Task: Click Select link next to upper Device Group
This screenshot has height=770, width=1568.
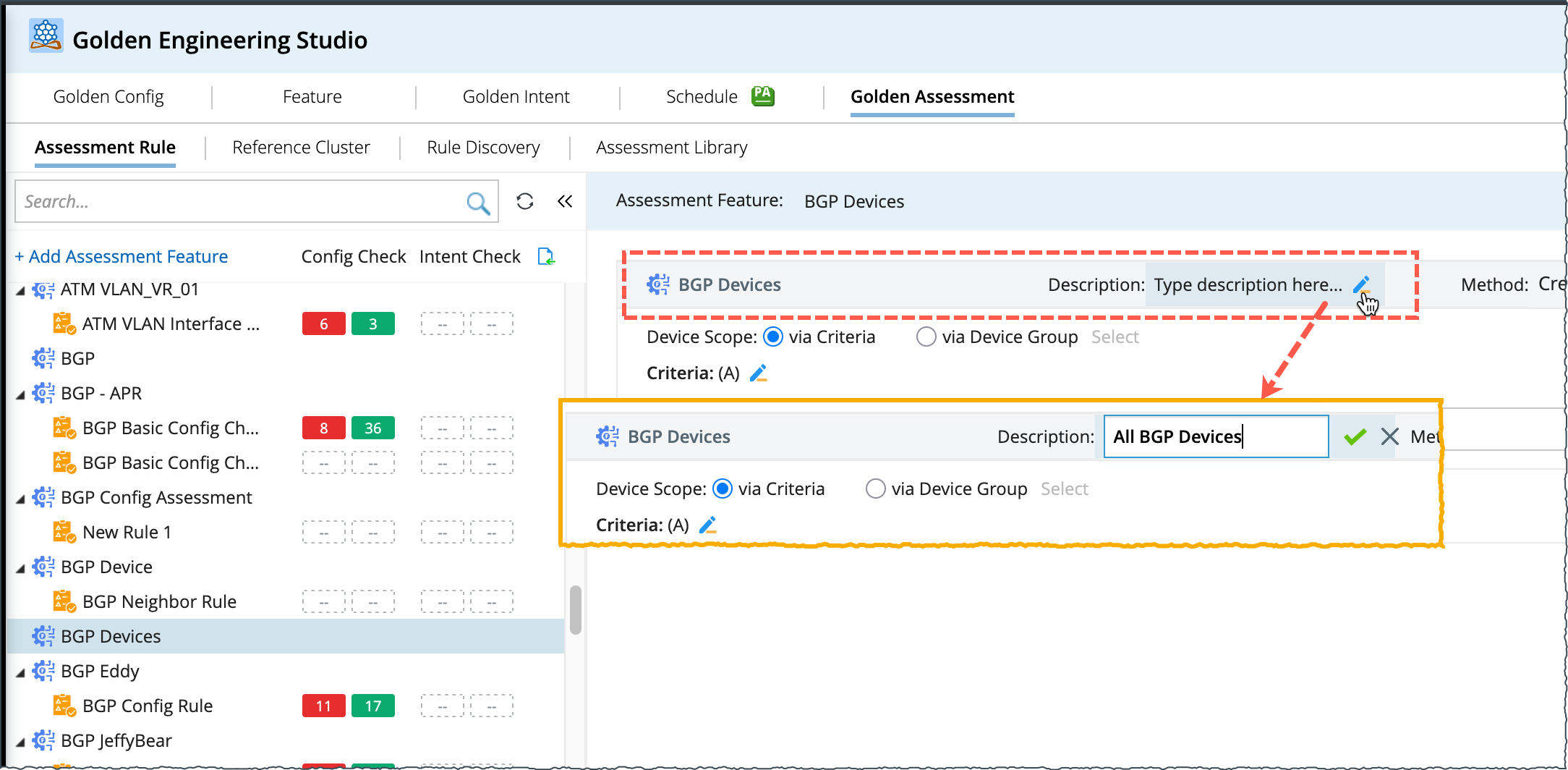Action: (x=1115, y=337)
